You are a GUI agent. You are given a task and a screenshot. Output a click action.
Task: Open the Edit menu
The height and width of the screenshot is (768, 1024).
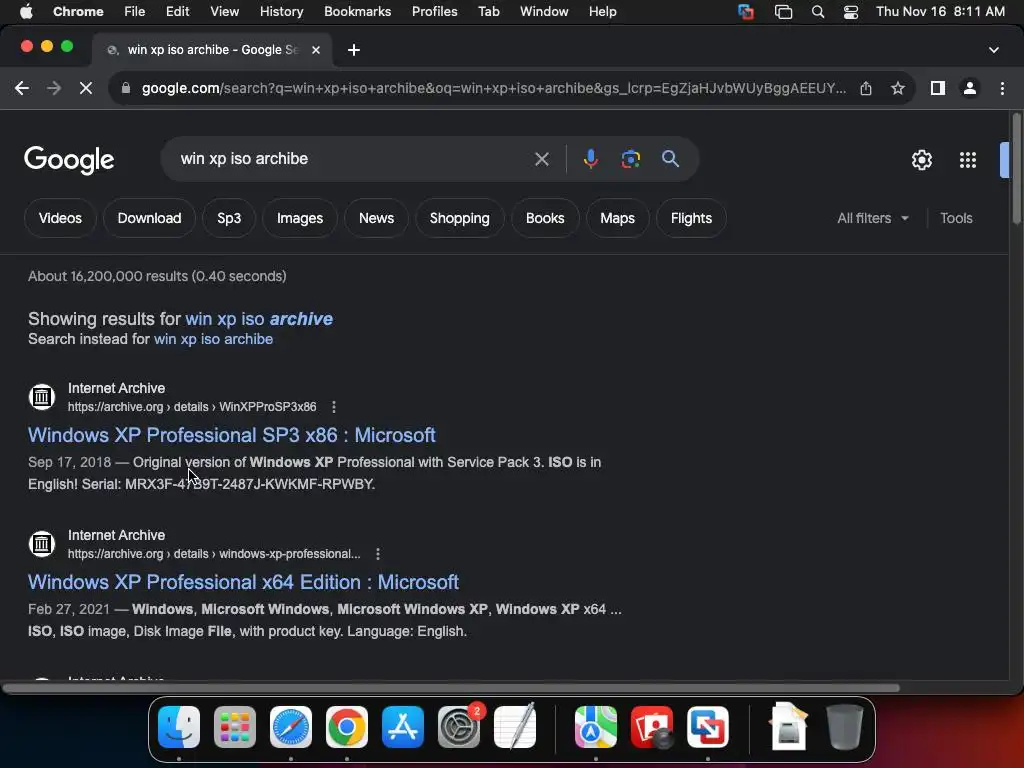[177, 12]
